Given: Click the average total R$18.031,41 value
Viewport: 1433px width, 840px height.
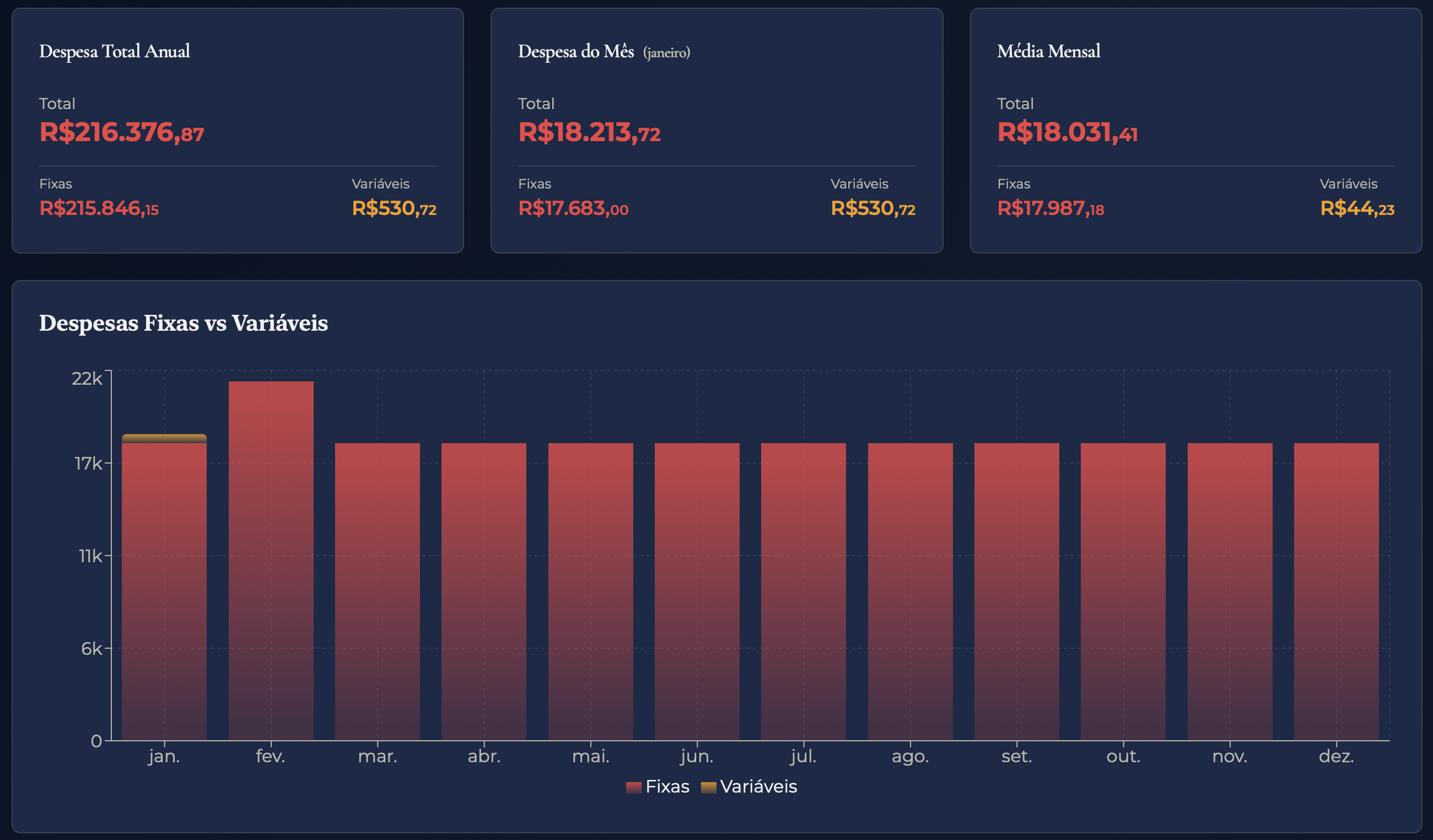Looking at the screenshot, I should click(1067, 132).
